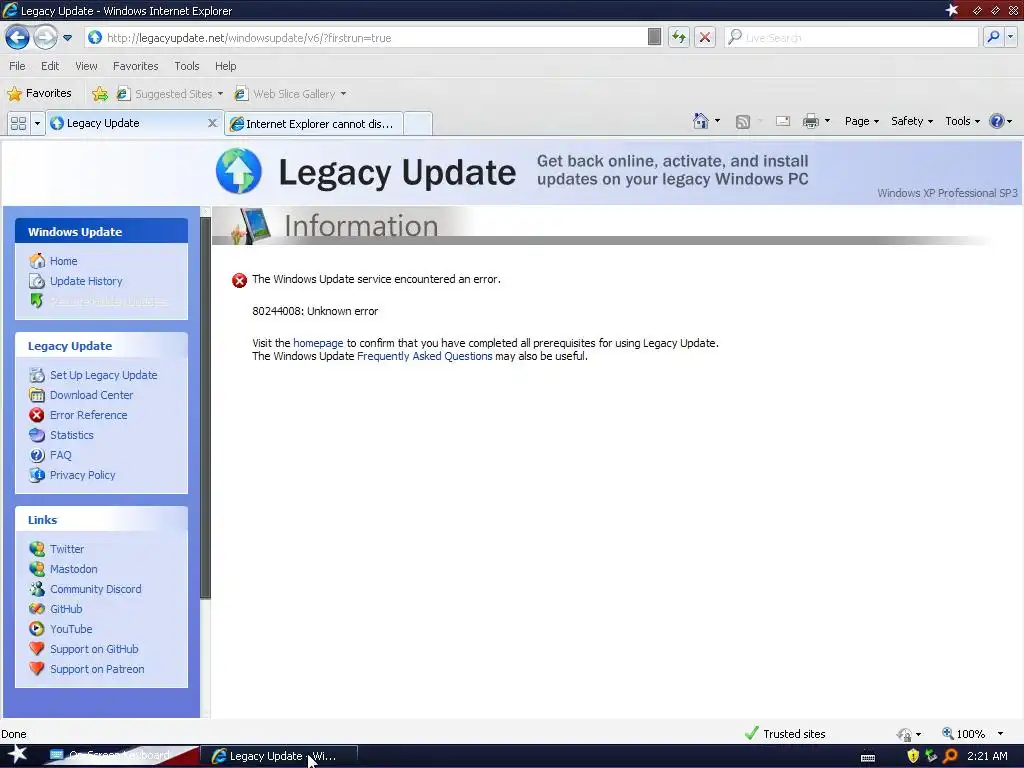
Task: Click the Print icon
Action: click(x=810, y=121)
